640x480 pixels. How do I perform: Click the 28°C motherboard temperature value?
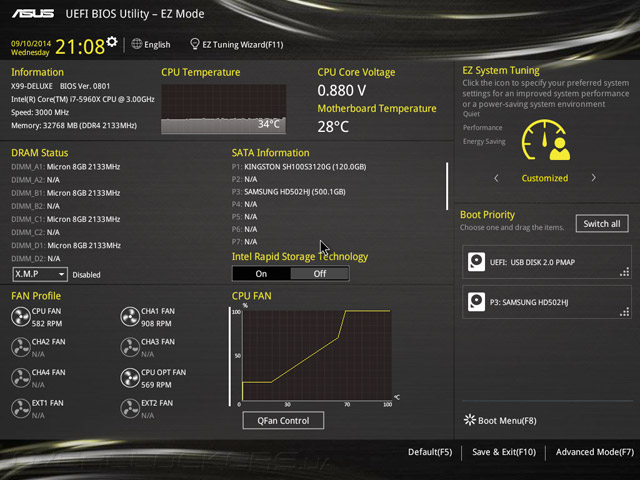(333, 127)
